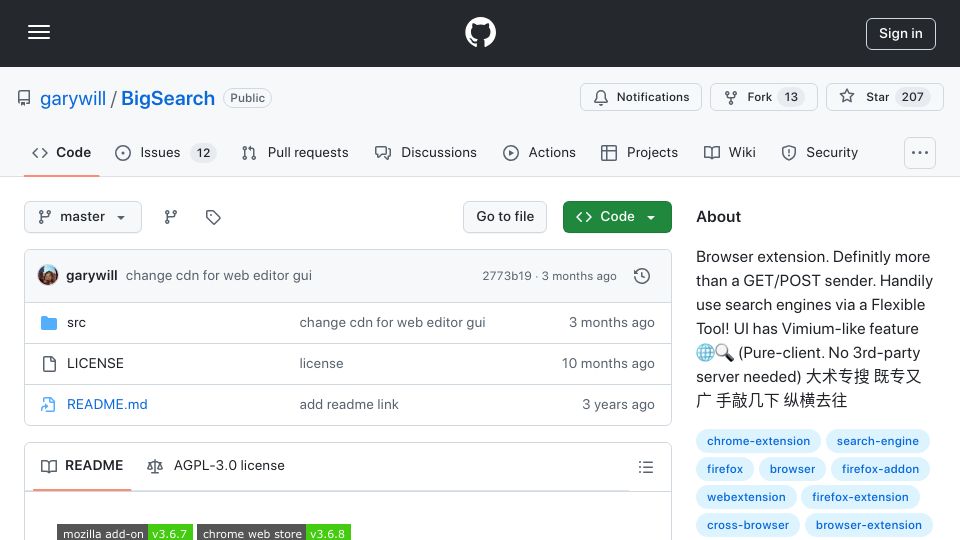View commit history clock icon
The height and width of the screenshot is (540, 960).
point(642,276)
